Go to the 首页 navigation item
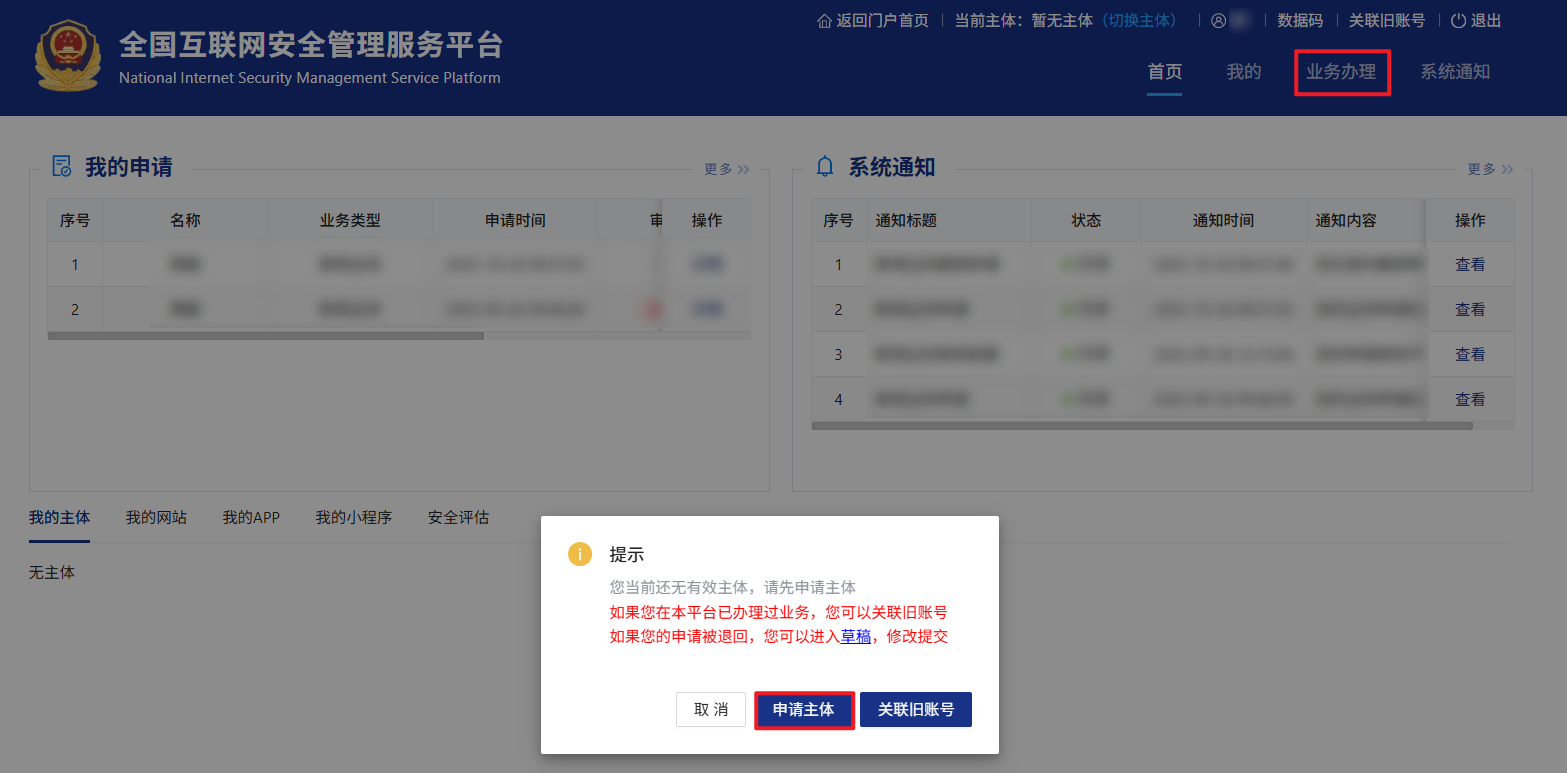 pos(1165,72)
